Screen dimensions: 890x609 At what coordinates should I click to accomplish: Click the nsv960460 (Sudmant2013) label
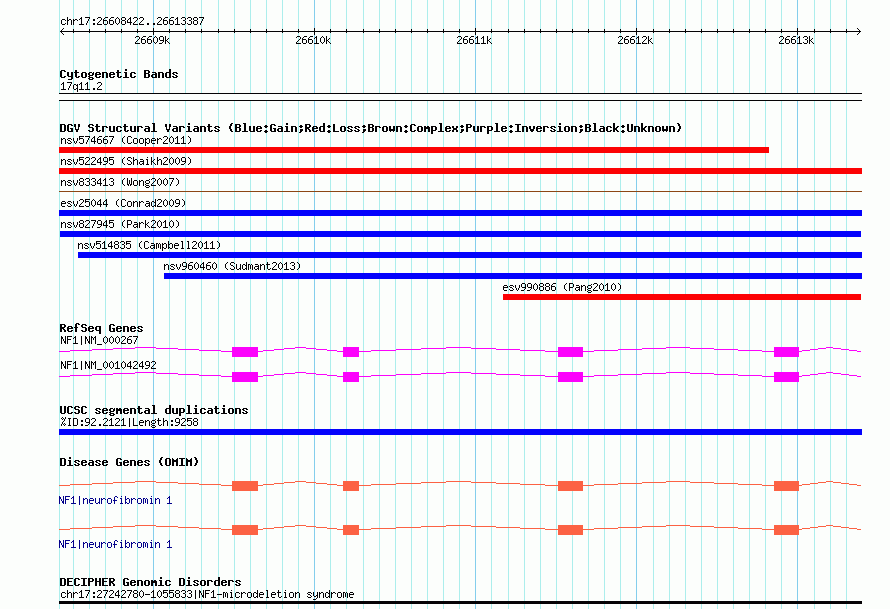232,266
